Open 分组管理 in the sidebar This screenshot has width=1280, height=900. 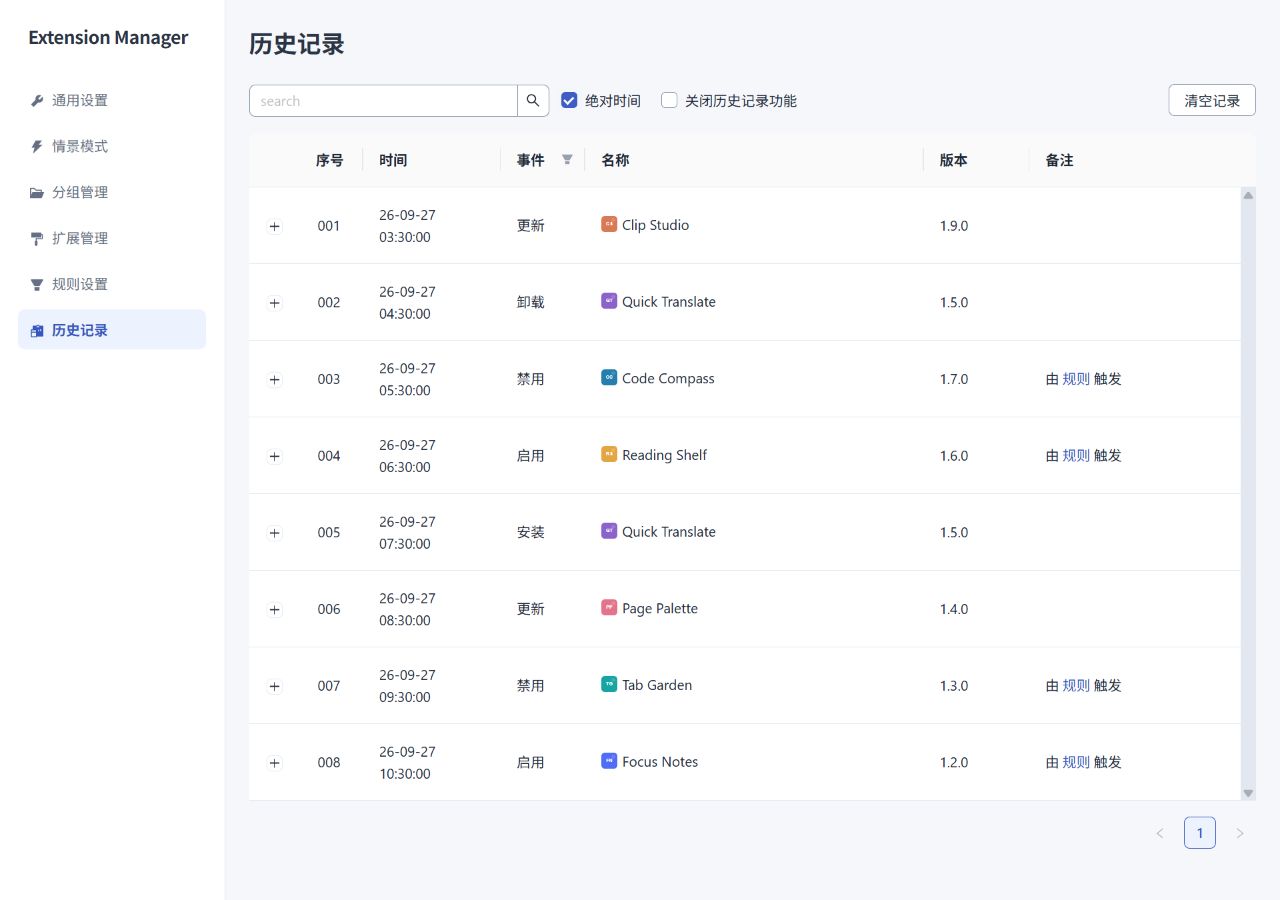pos(112,192)
